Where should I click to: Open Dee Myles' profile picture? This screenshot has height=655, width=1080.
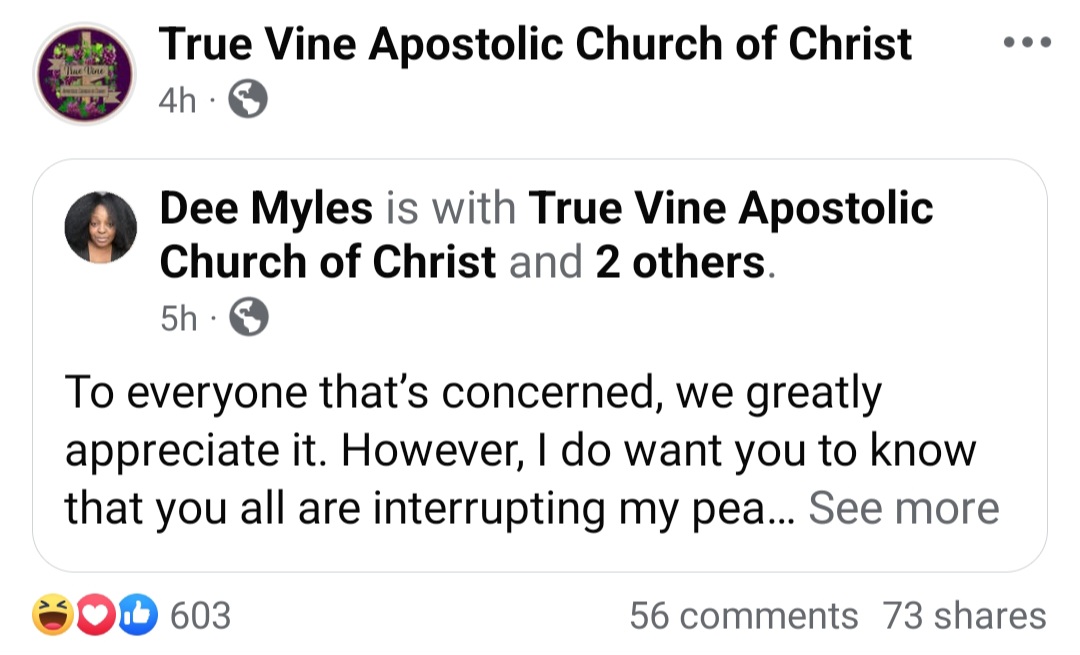coord(100,227)
